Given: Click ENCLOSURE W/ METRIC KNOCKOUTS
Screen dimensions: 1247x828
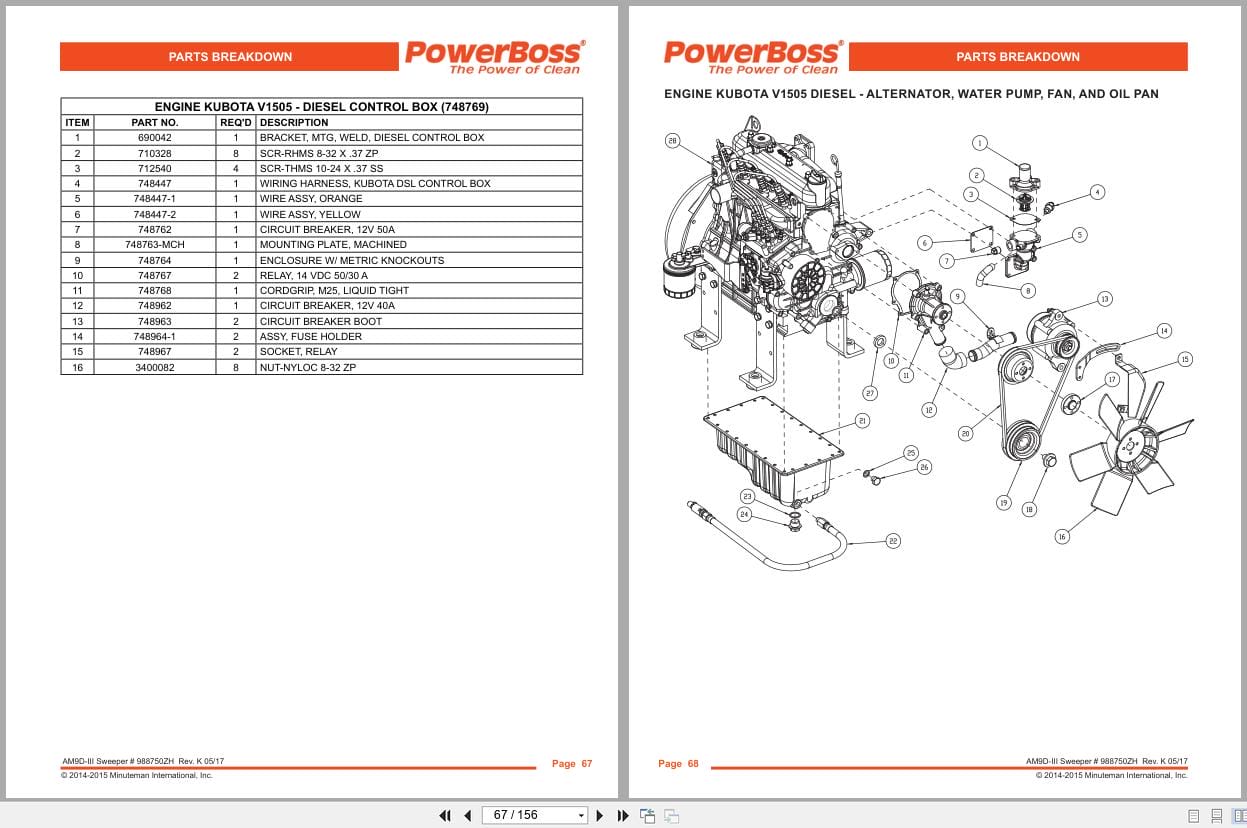Looking at the screenshot, I should click(351, 260).
